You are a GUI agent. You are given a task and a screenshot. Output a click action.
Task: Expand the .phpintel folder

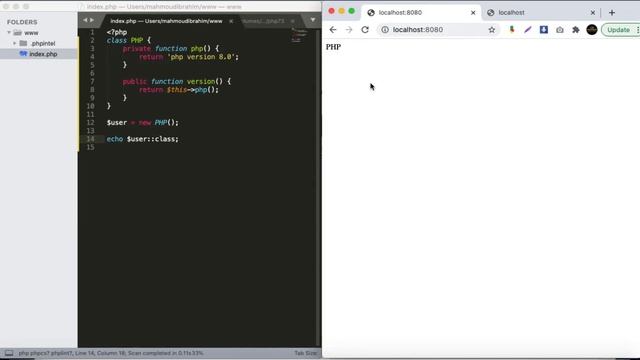(15, 43)
